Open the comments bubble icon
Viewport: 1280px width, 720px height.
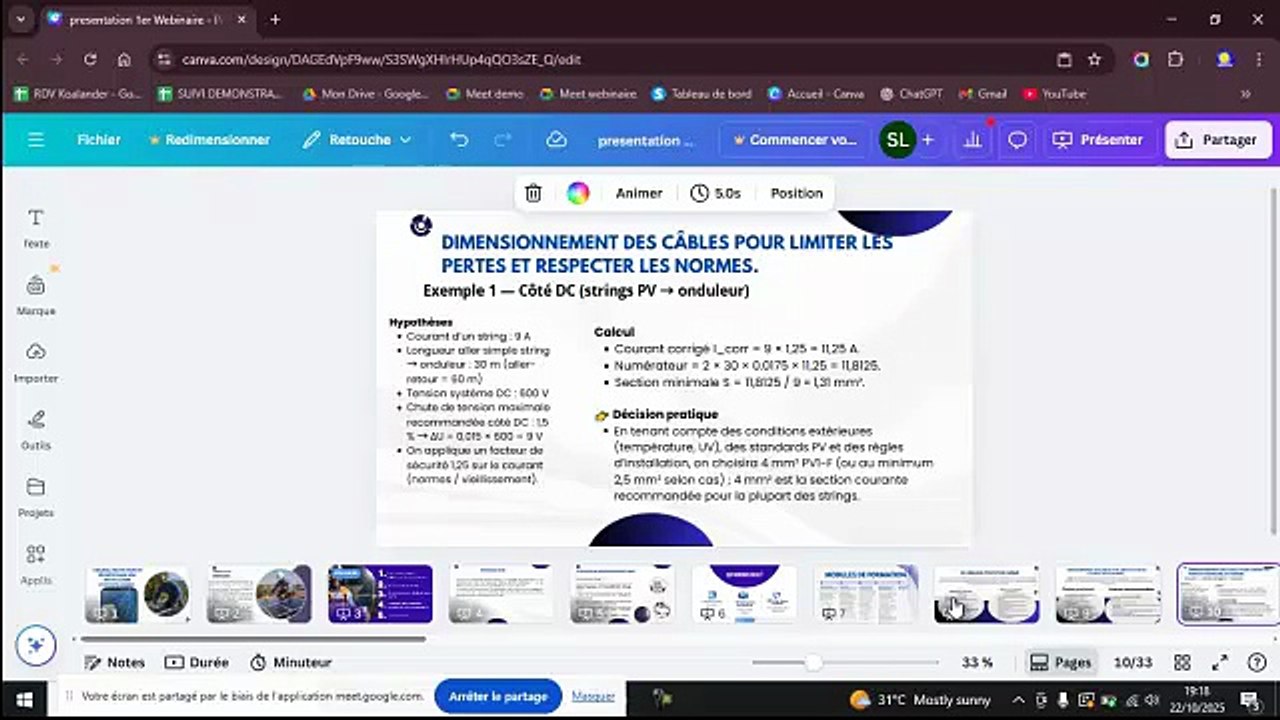[x=1017, y=140]
